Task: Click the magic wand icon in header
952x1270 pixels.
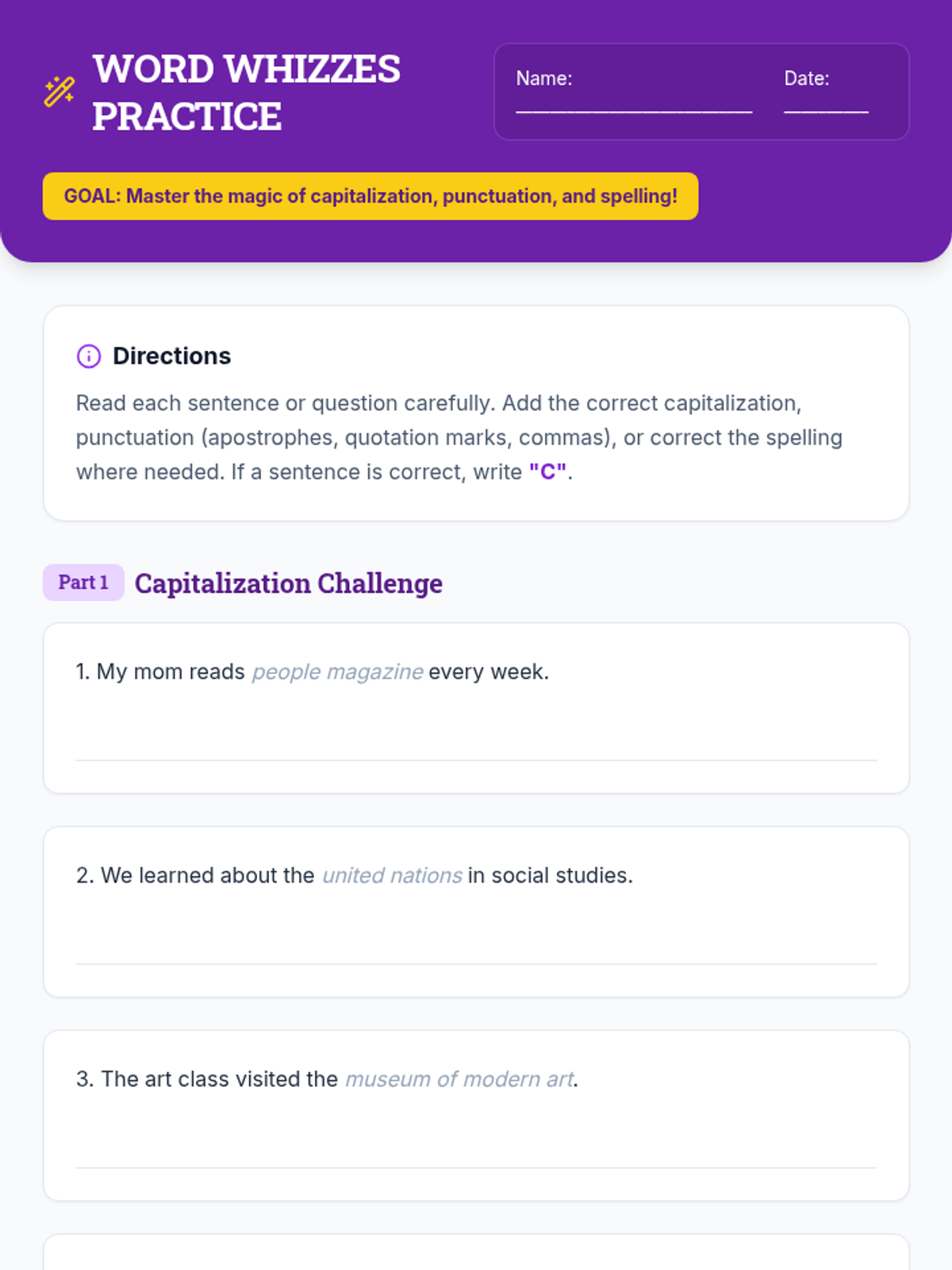Action: tap(59, 92)
